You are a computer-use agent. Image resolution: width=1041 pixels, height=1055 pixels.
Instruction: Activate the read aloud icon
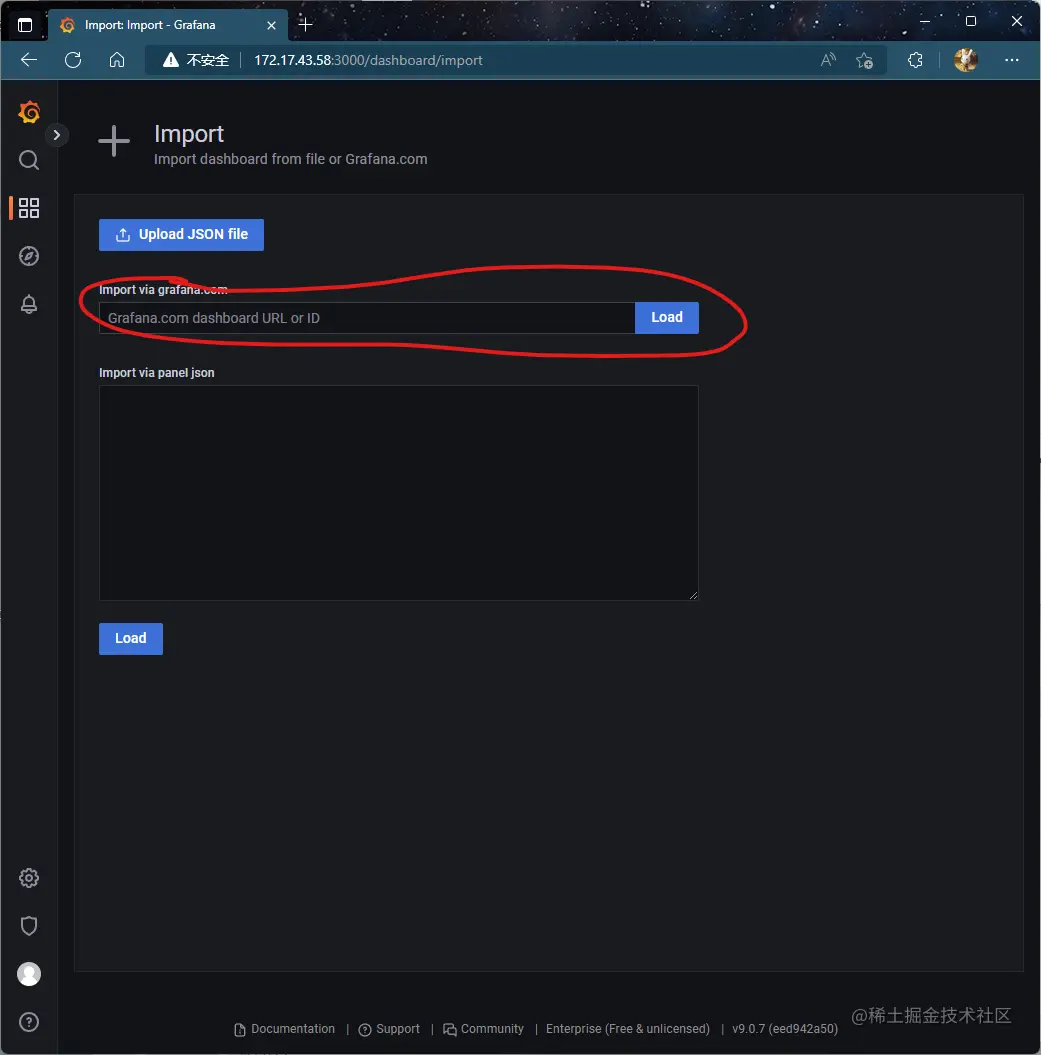coord(828,61)
